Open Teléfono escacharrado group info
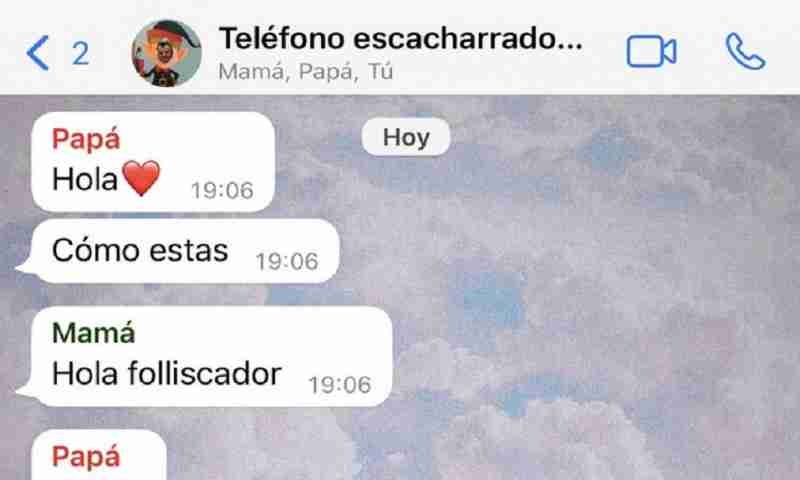Image resolution: width=800 pixels, height=480 pixels. click(x=401, y=38)
